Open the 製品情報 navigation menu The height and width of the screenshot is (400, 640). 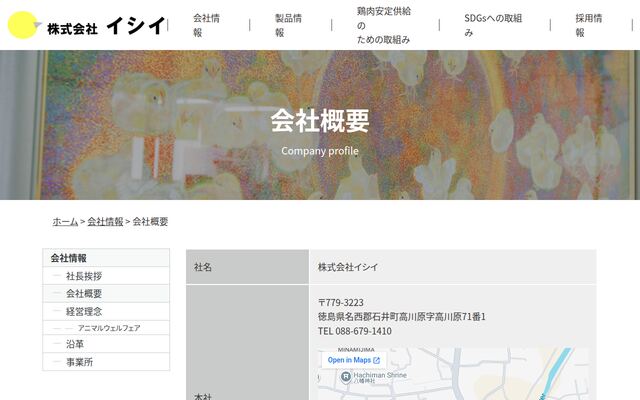point(288,25)
